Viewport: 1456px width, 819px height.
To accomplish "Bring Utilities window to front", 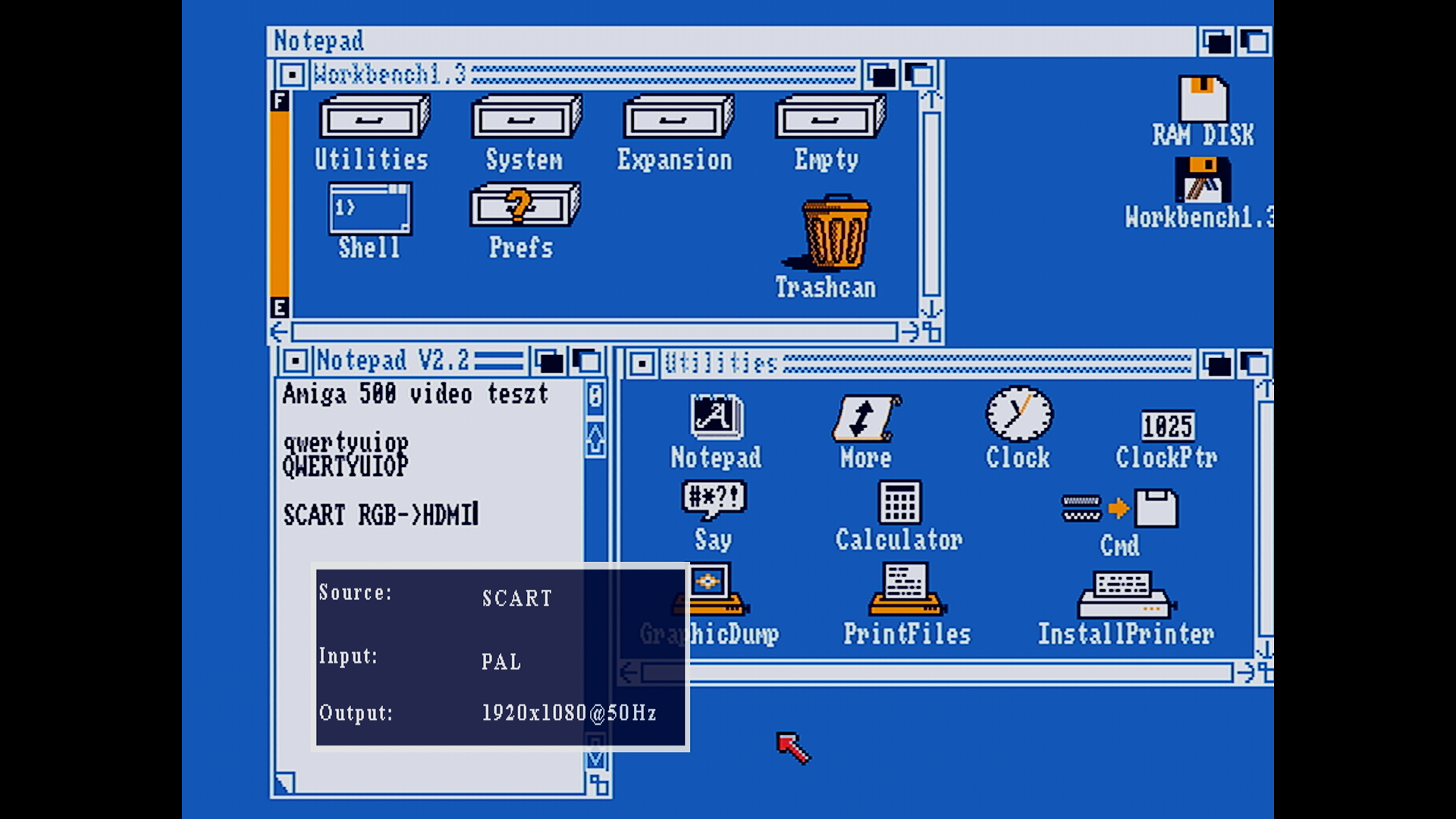I will click(1256, 365).
